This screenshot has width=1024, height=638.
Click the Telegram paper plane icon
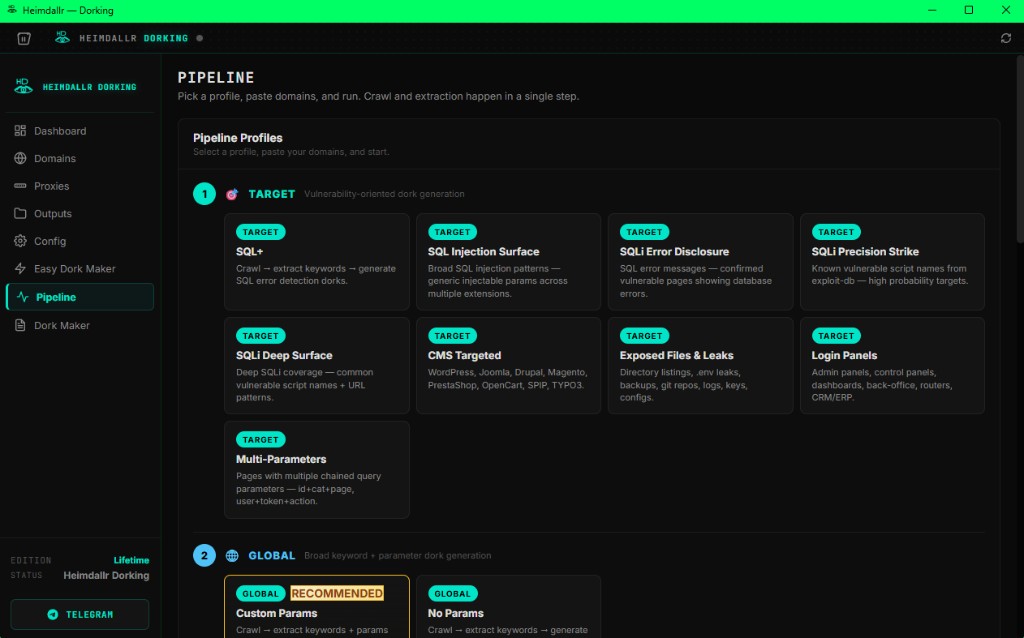click(53, 614)
